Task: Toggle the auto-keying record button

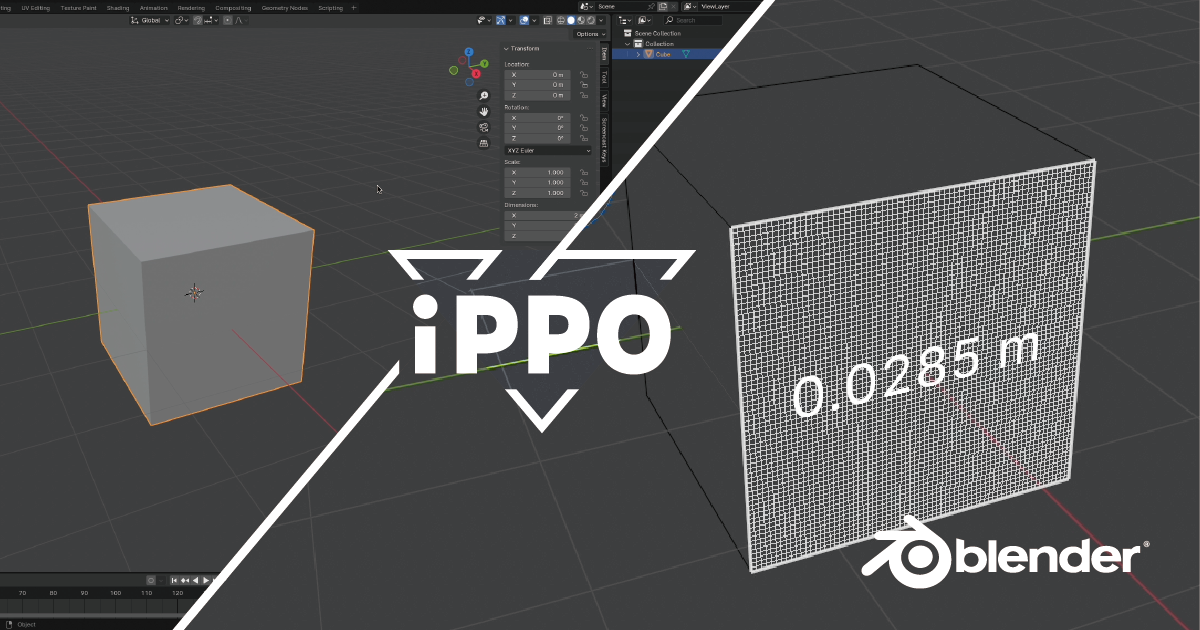Action: click(151, 580)
